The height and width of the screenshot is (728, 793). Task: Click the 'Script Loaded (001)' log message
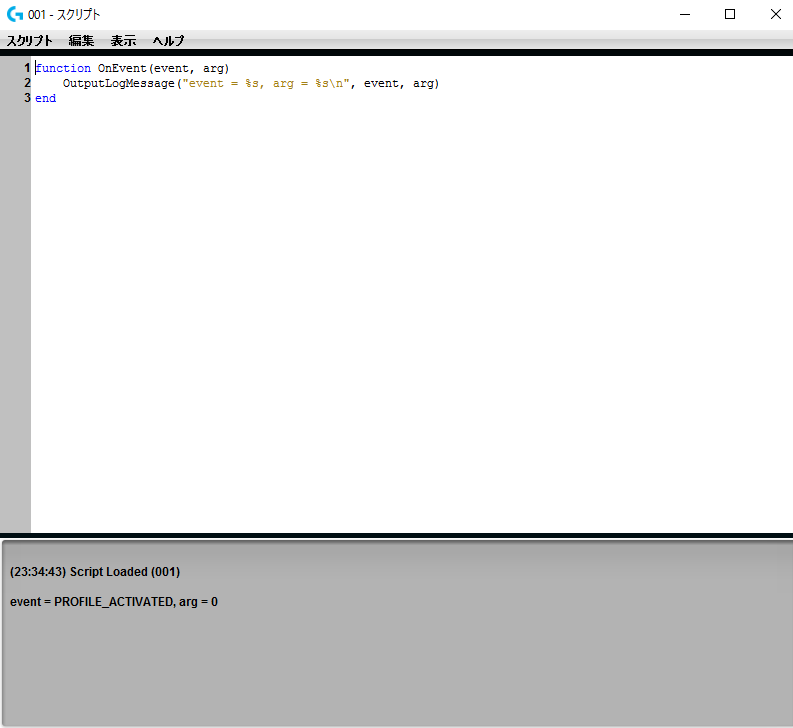pyautogui.click(x=95, y=571)
